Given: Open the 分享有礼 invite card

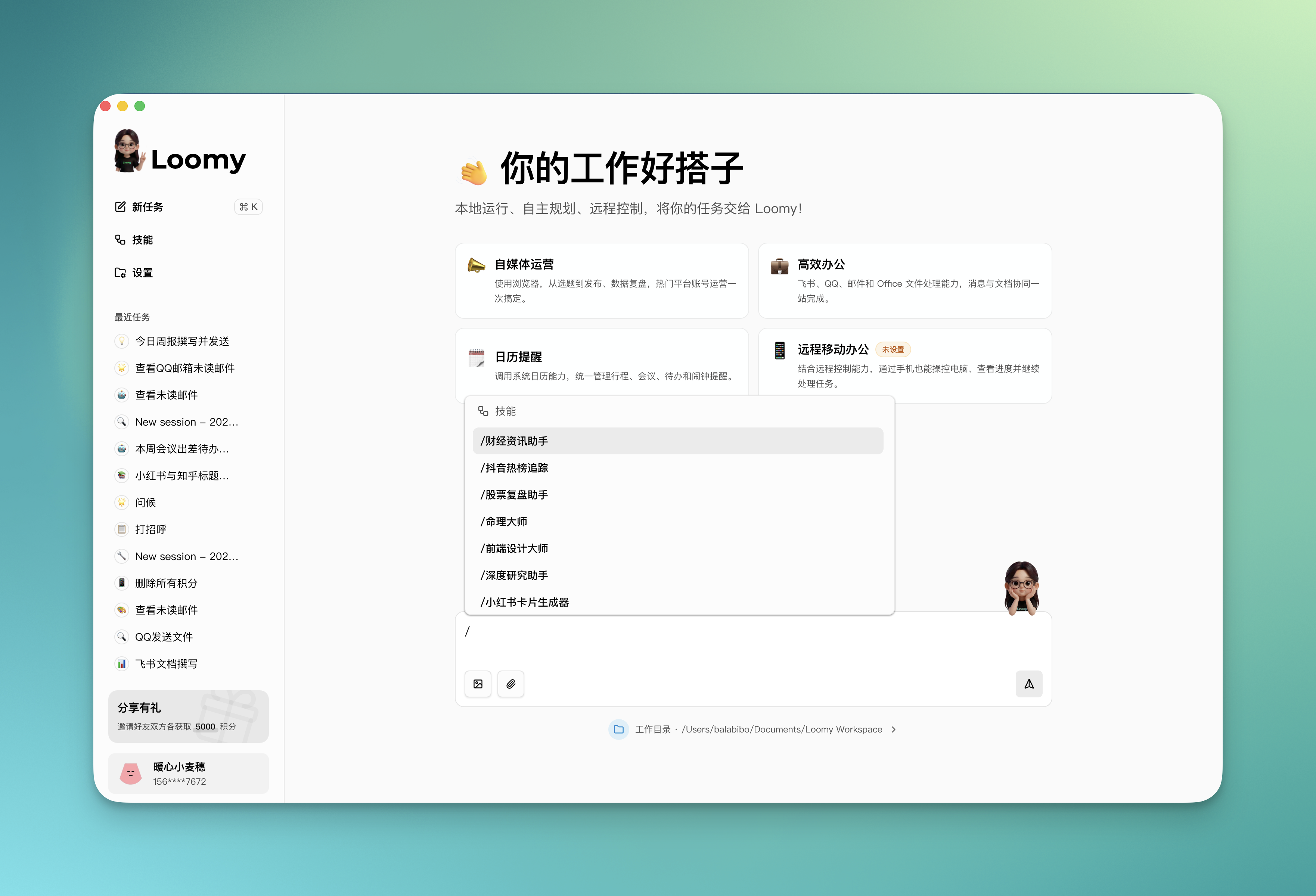Looking at the screenshot, I should [189, 715].
